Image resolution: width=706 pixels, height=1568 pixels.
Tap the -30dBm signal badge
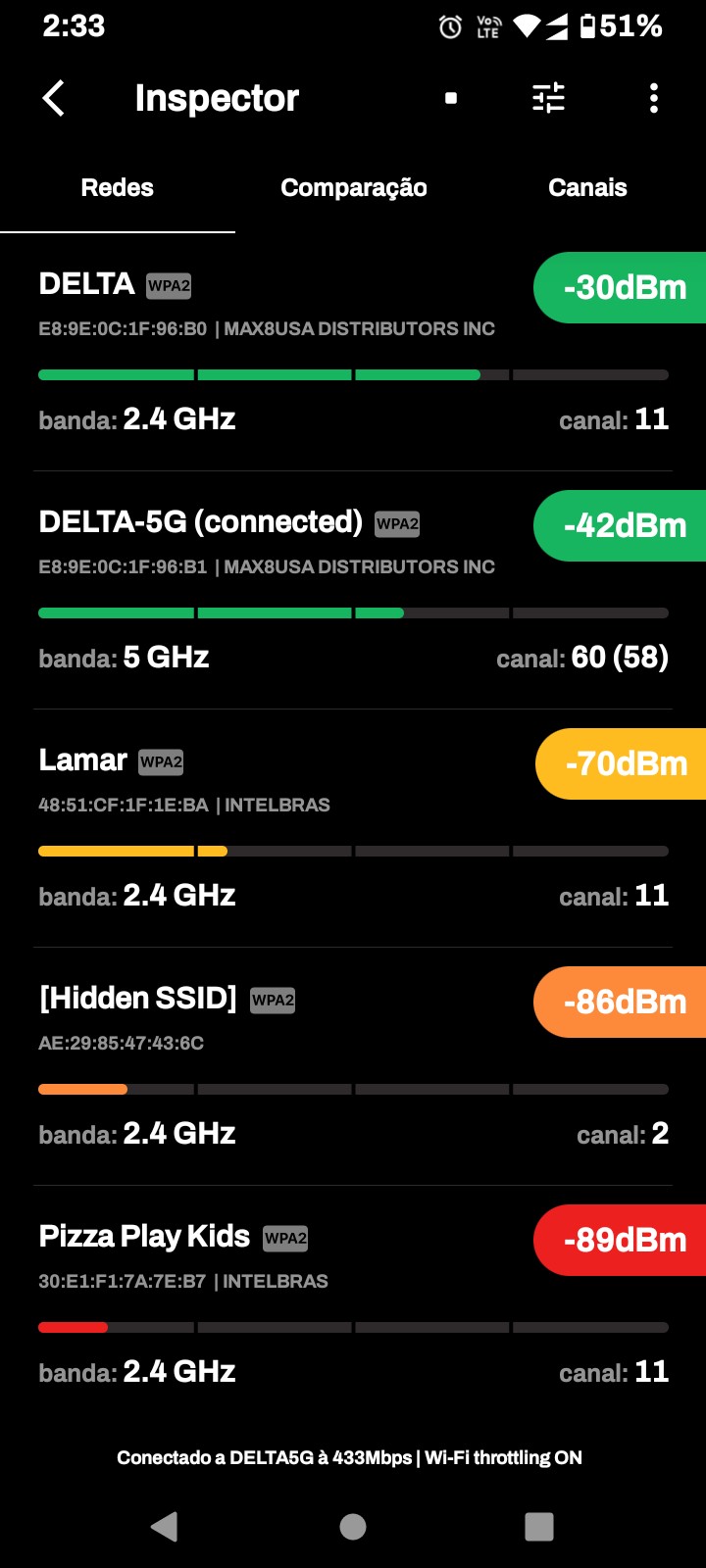click(x=624, y=287)
